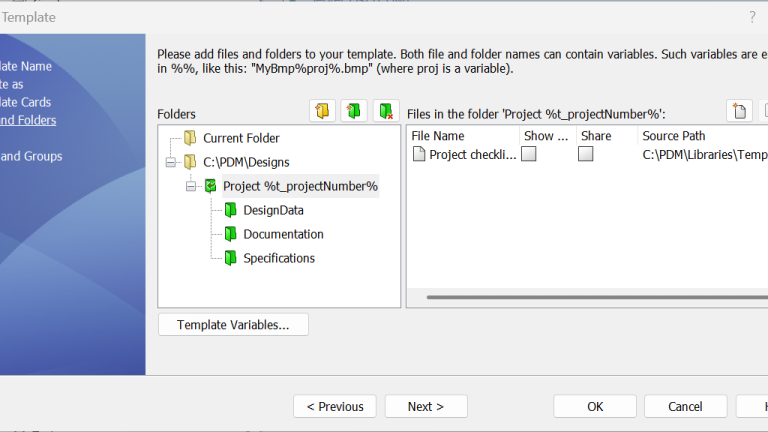Click the add file icon above file list
The height and width of the screenshot is (432, 768).
(x=740, y=111)
